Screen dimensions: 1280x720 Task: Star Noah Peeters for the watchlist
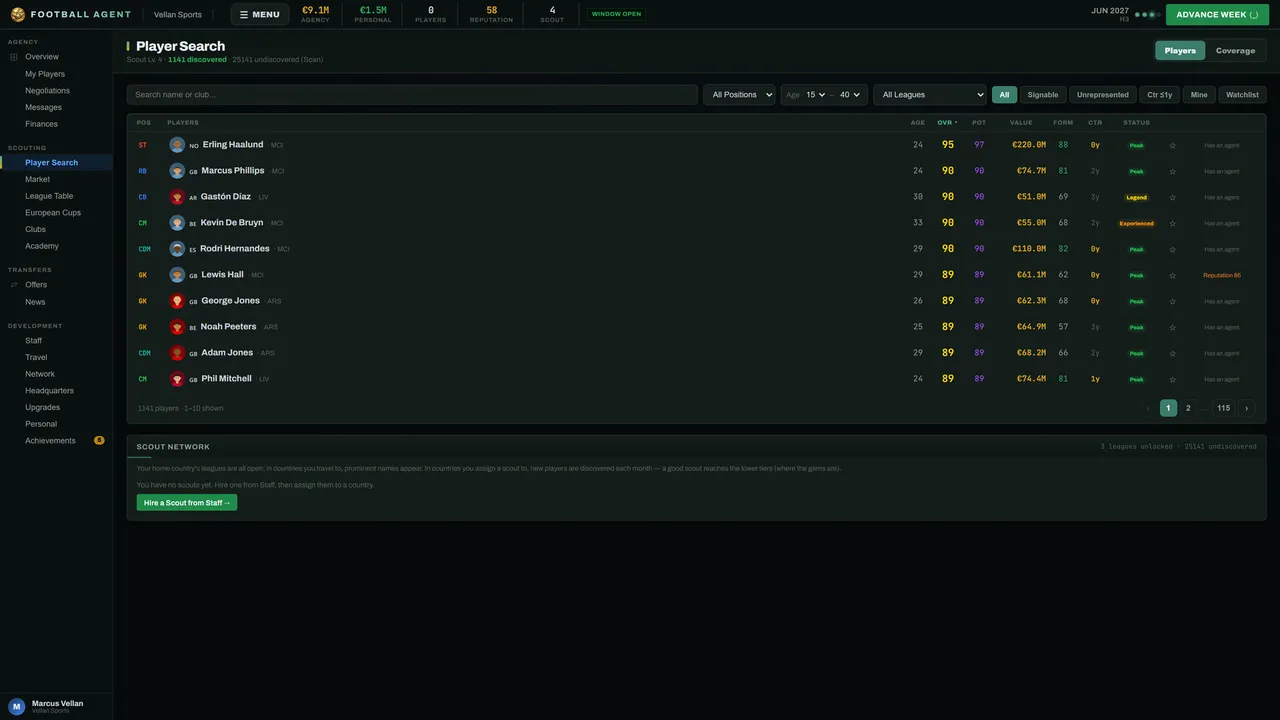click(x=1173, y=327)
